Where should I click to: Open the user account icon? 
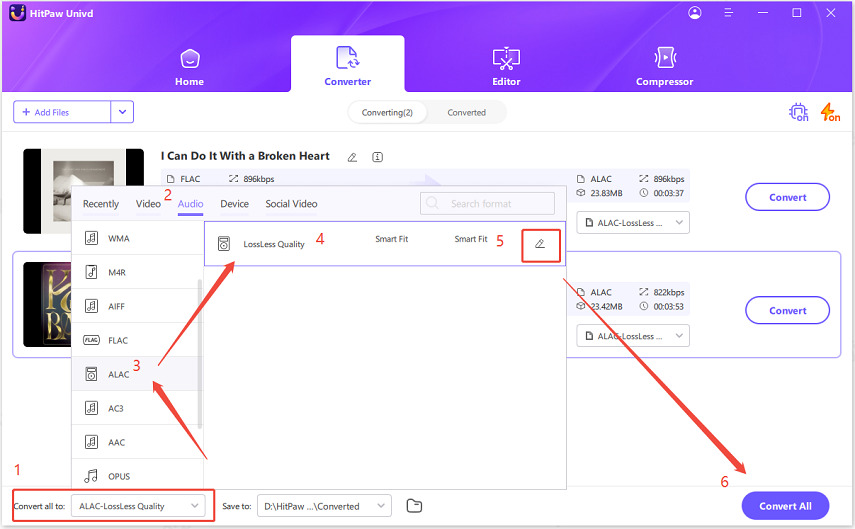[695, 13]
